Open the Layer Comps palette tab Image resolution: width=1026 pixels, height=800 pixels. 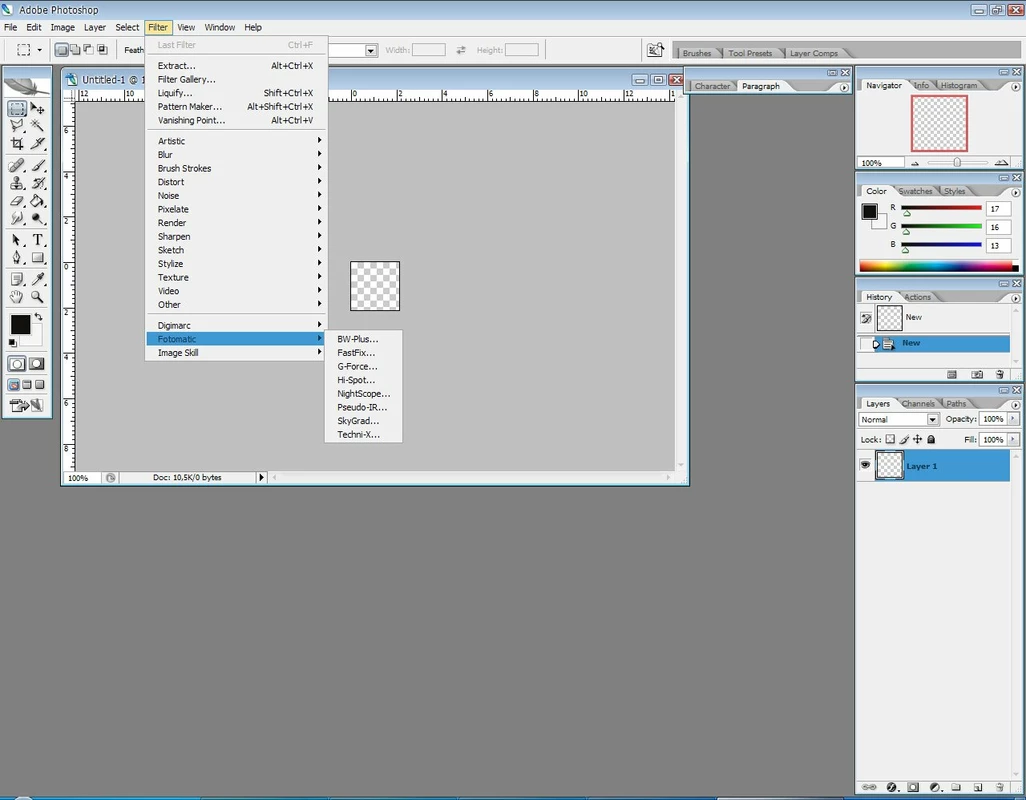[x=813, y=53]
